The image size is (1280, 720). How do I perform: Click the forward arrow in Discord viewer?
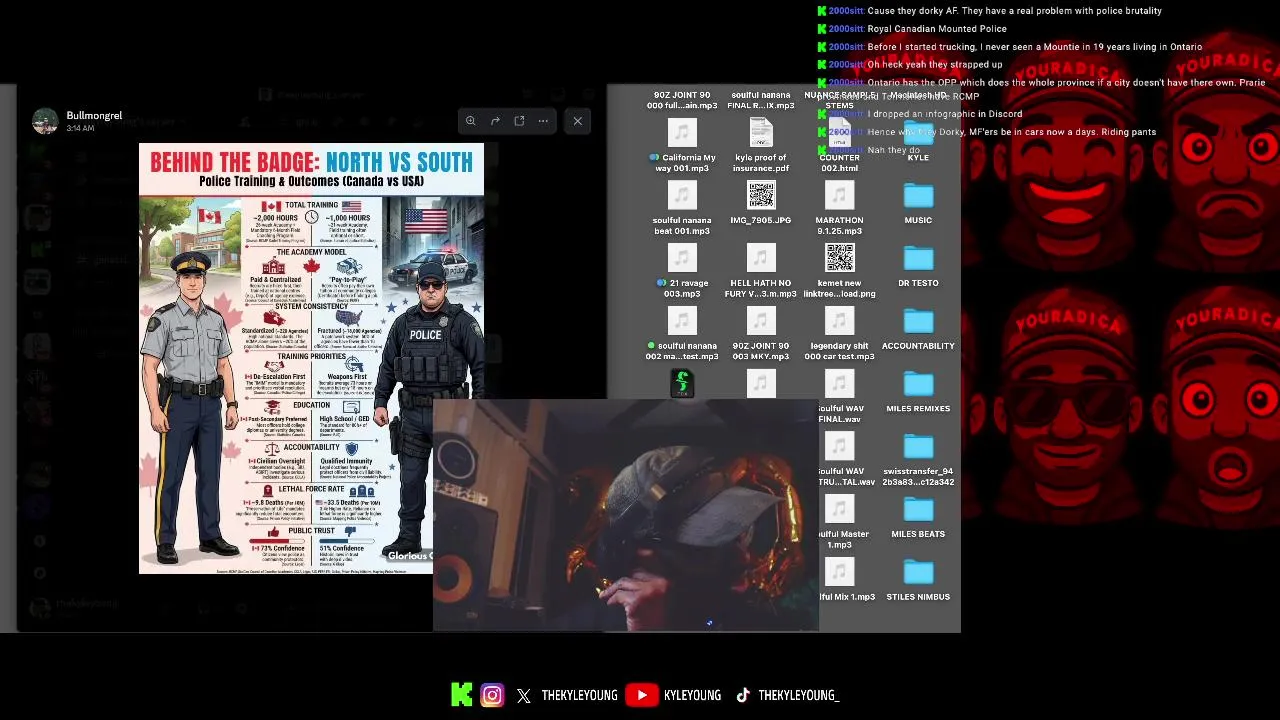(495, 121)
